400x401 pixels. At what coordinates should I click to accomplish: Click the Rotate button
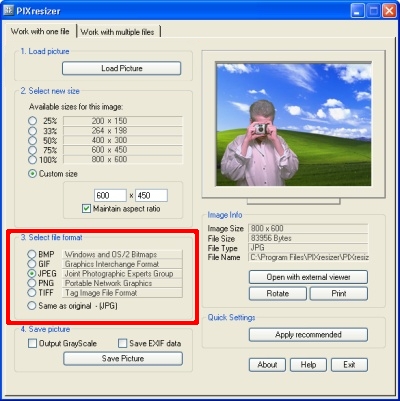pyautogui.click(x=278, y=294)
